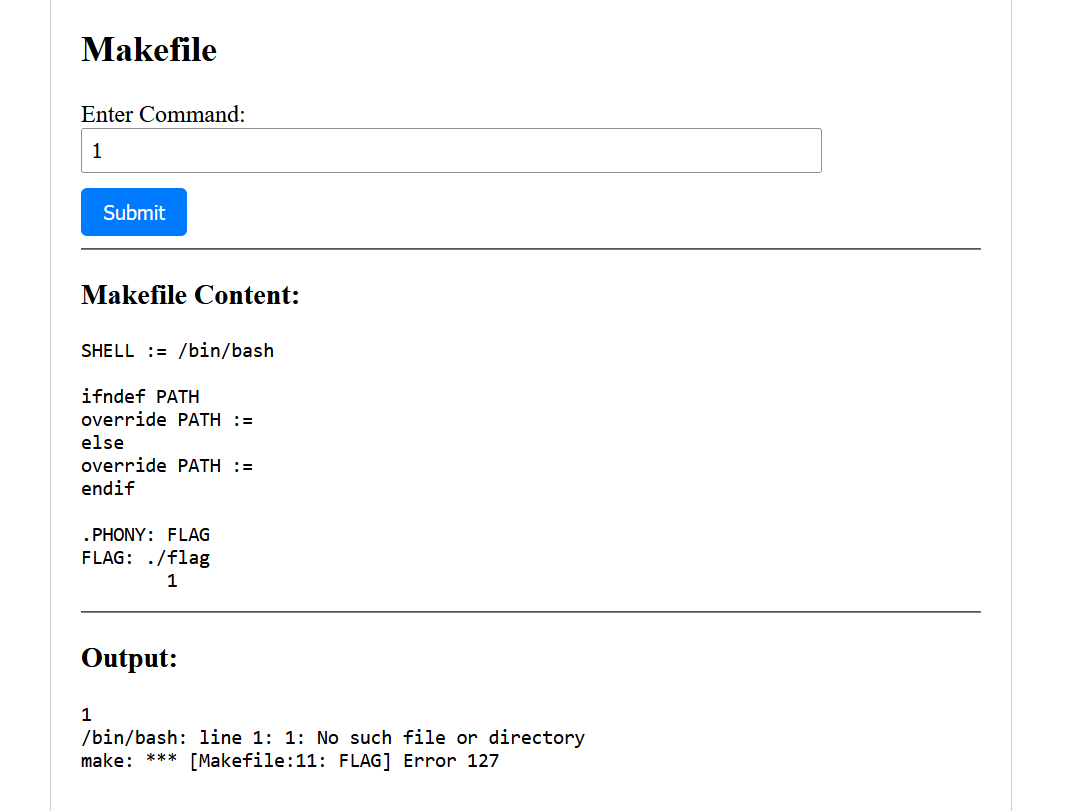Click the override PATH line below ifndef

167,420
